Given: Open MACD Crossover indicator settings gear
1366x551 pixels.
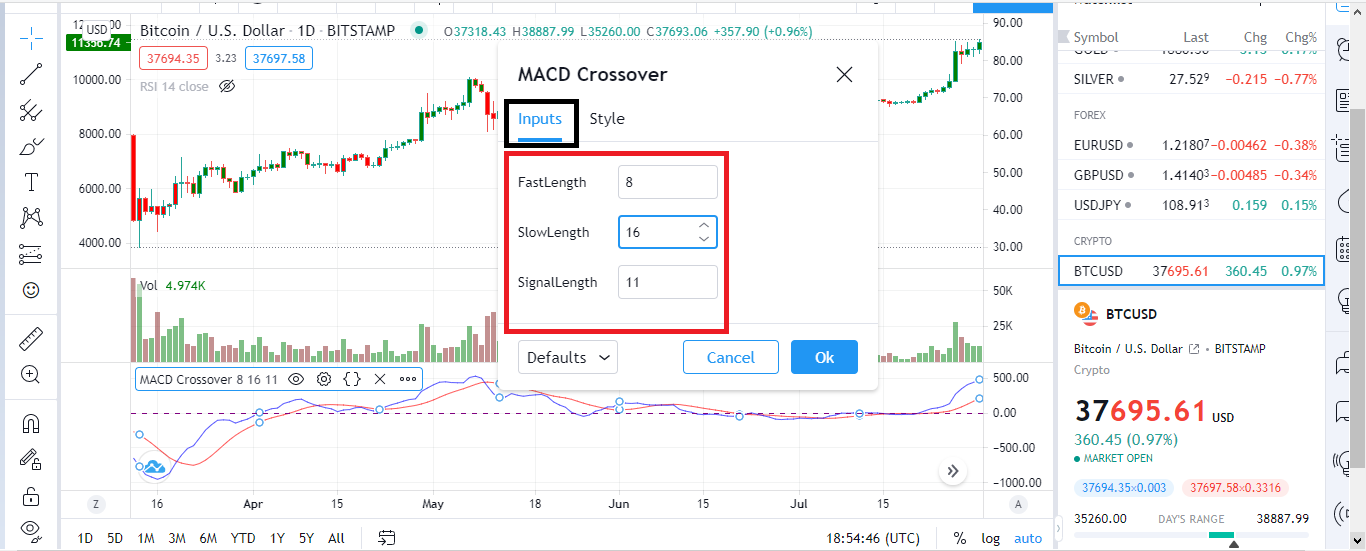Looking at the screenshot, I should click(324, 379).
